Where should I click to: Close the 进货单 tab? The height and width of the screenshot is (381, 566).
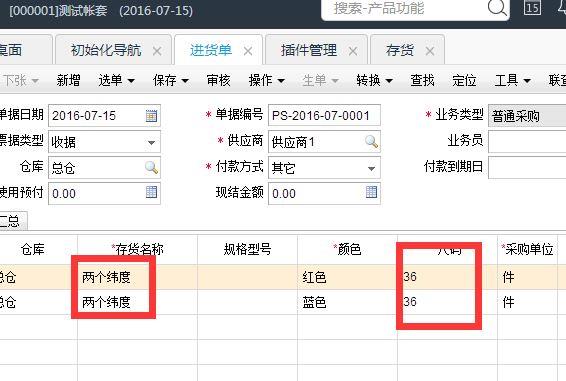coord(248,51)
